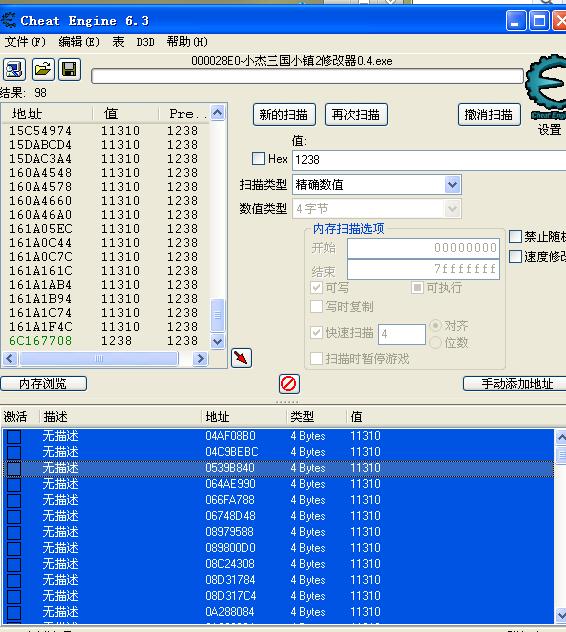Click address table scroll up arrow
The image size is (566, 632).
561,437
